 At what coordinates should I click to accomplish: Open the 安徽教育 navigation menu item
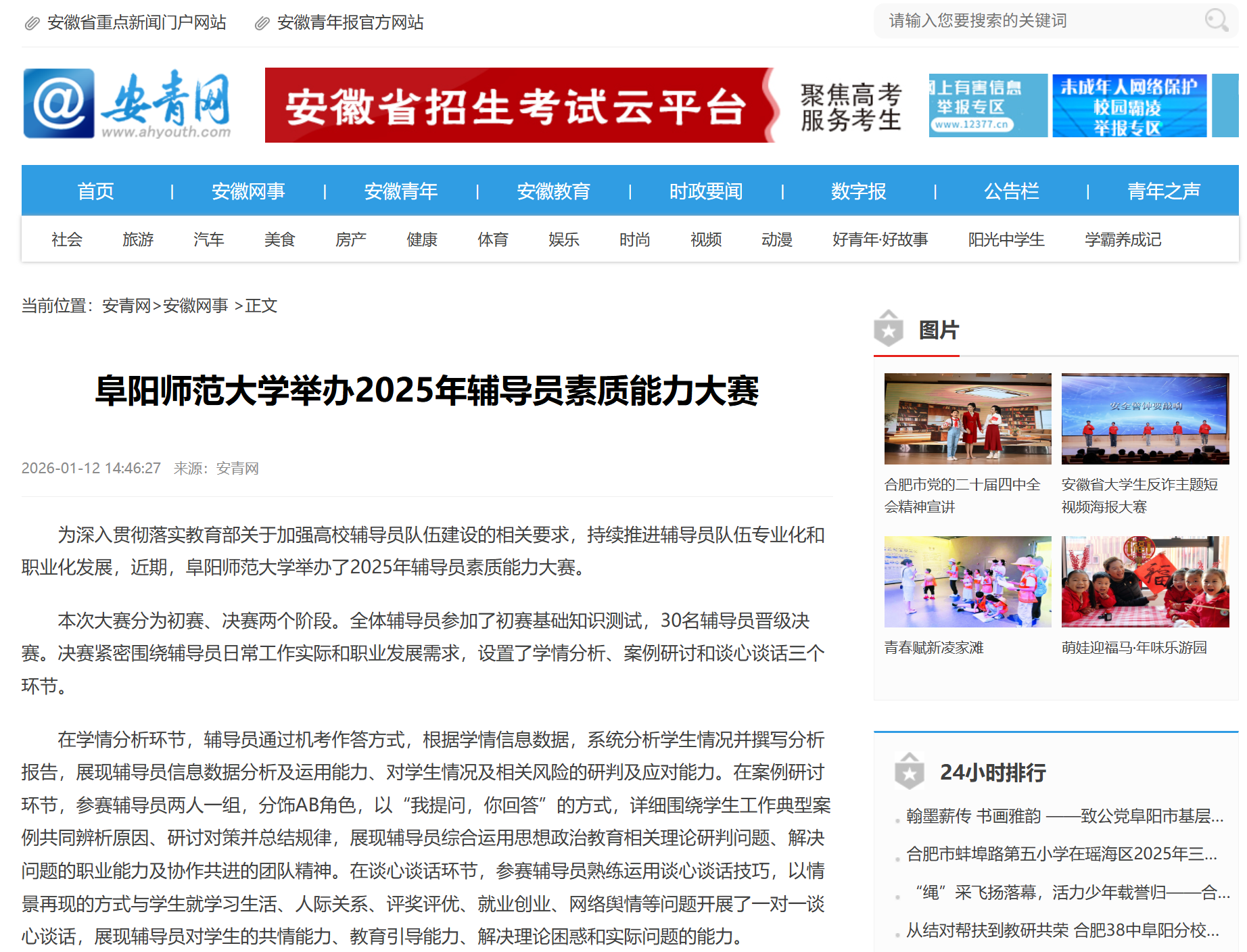pos(553,191)
